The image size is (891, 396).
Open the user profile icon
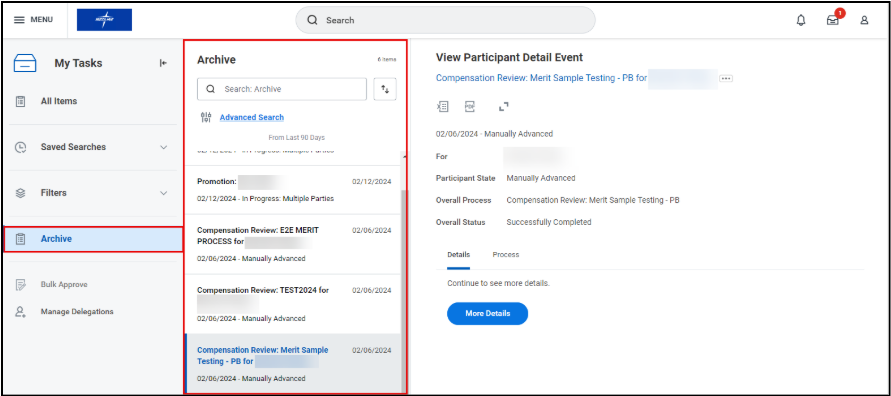(864, 20)
